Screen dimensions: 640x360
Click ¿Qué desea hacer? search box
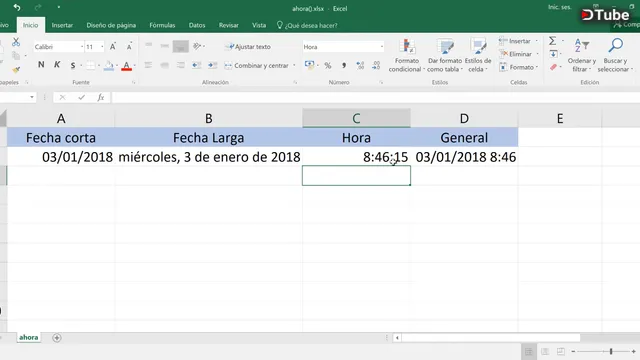[x=307, y=25]
